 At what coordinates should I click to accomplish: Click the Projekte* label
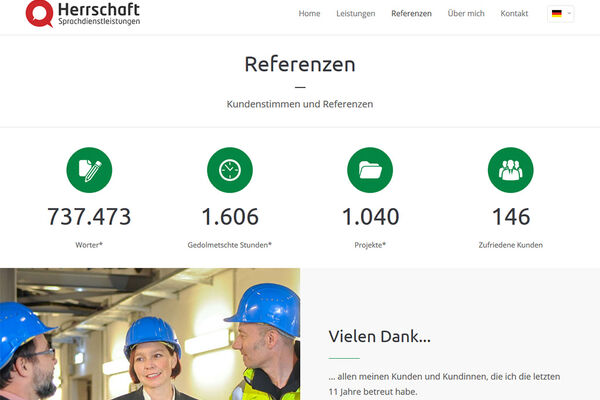click(370, 245)
